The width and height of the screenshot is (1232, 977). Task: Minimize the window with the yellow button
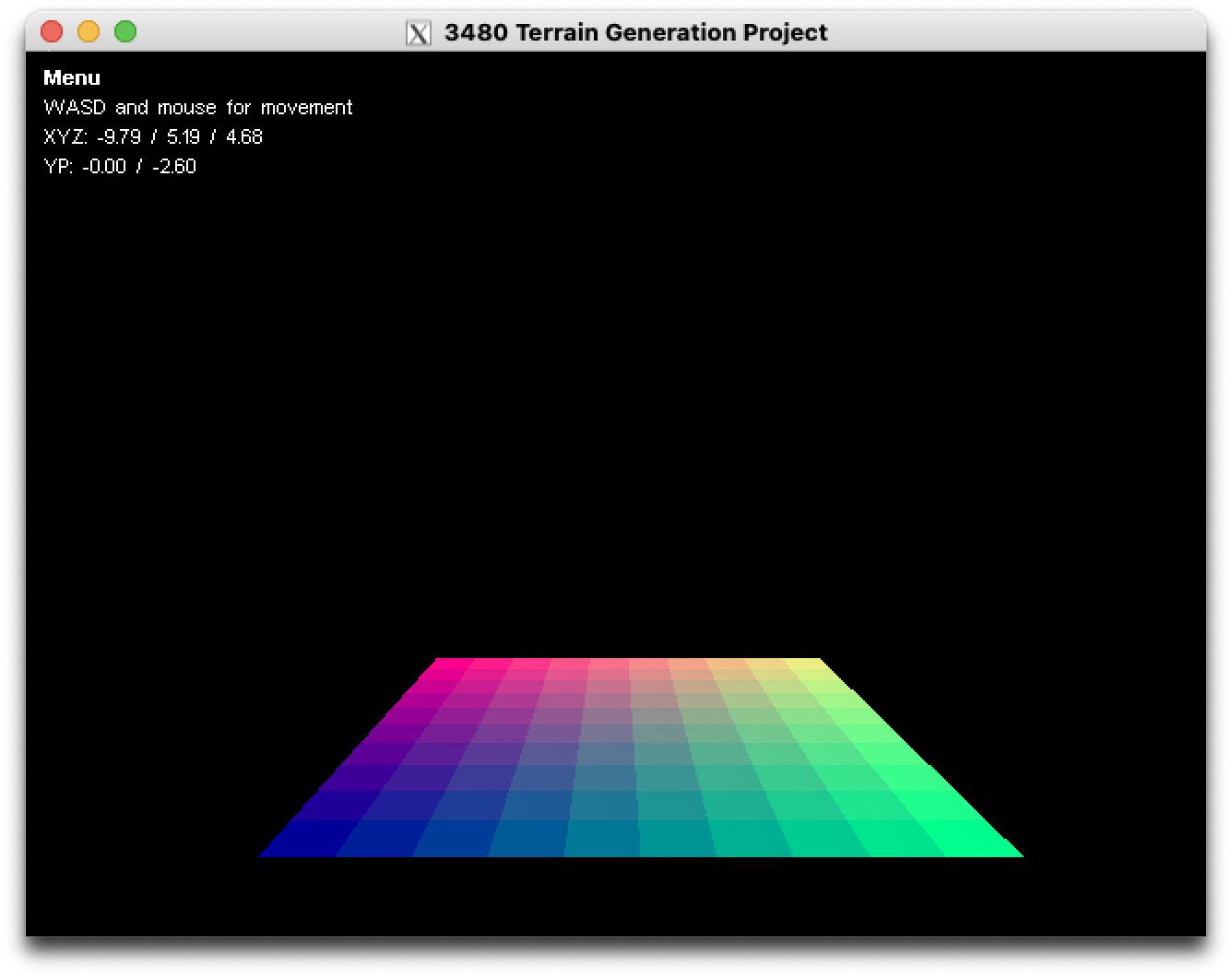tap(89, 31)
